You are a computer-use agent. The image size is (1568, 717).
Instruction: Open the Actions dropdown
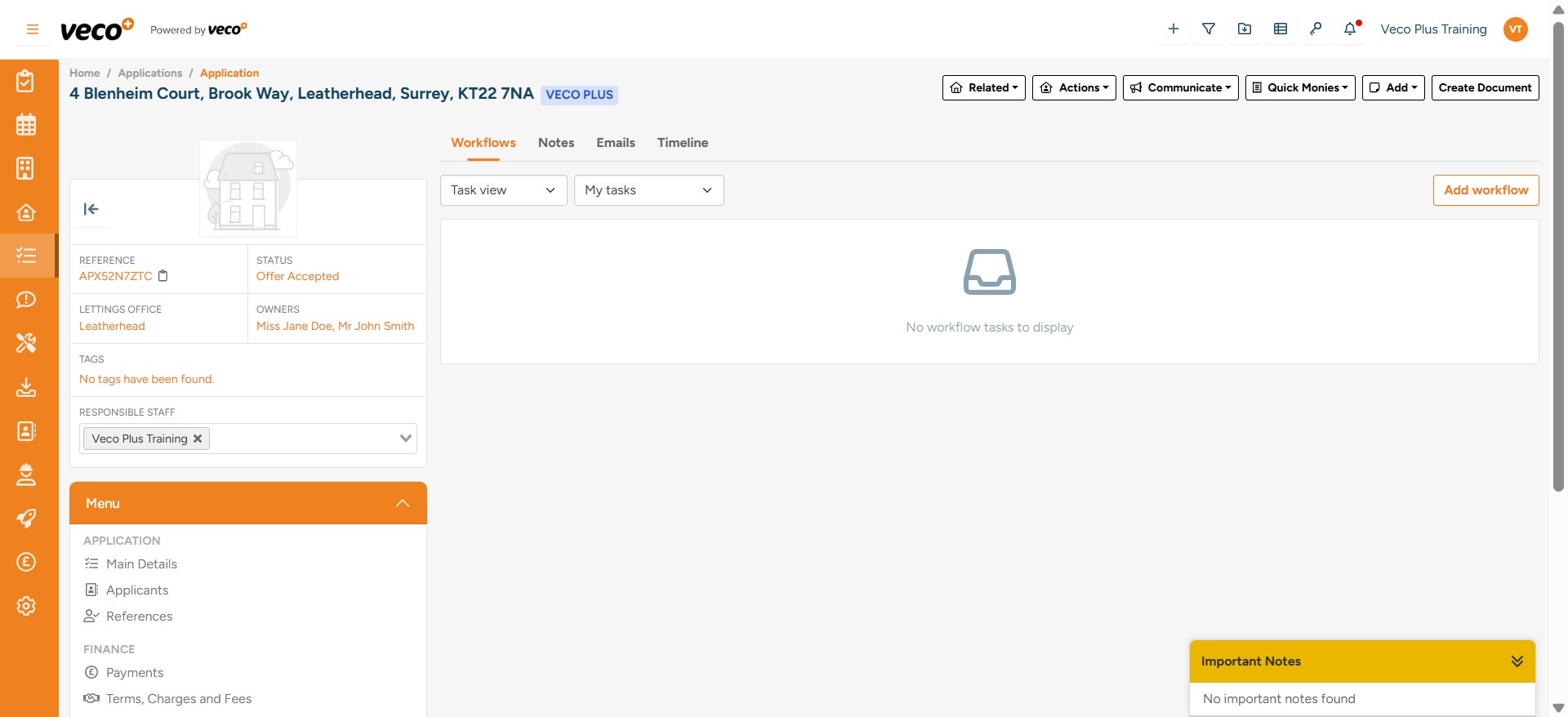[1074, 87]
